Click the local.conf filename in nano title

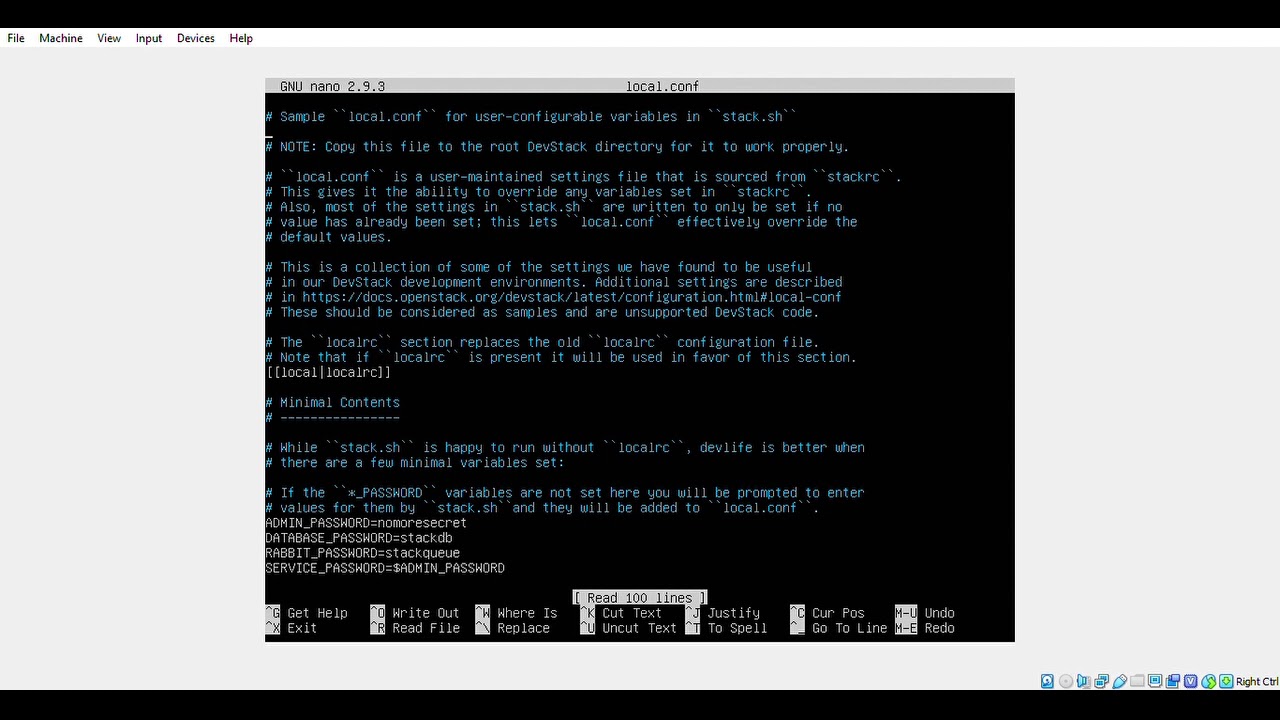click(x=662, y=86)
